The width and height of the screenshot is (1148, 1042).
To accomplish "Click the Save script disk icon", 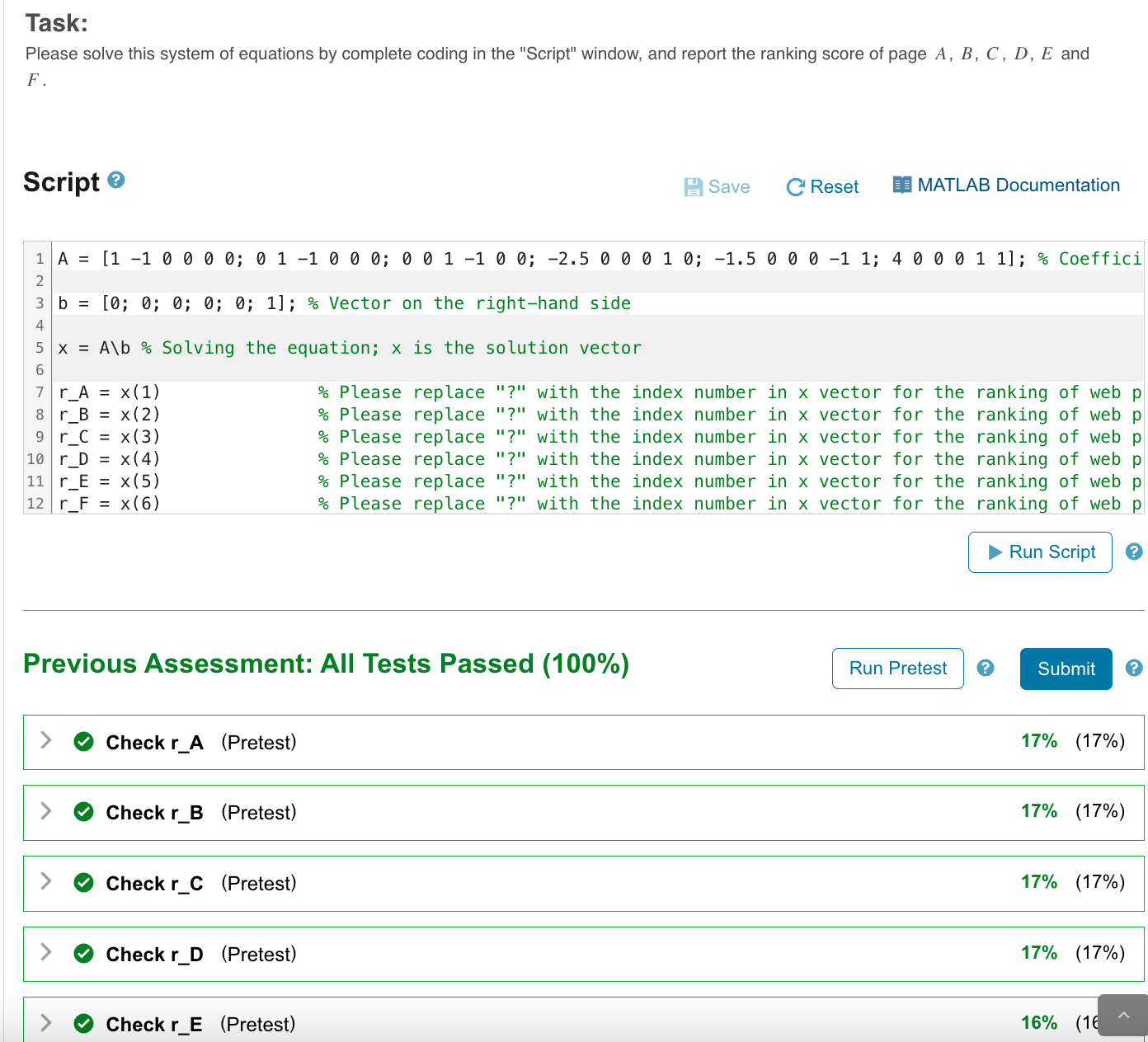I will coord(694,186).
